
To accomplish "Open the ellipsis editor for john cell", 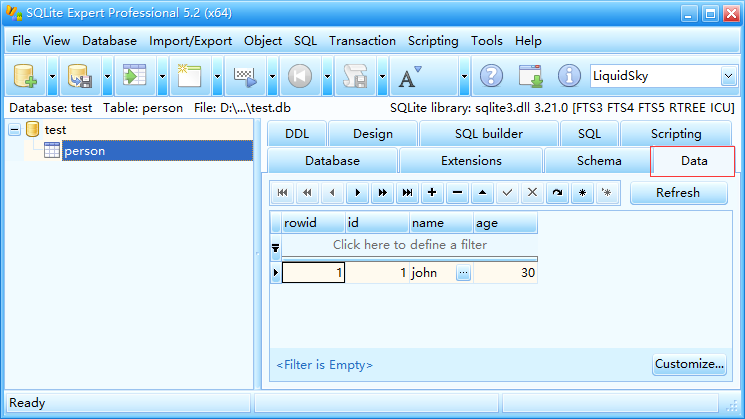I will tap(463, 273).
